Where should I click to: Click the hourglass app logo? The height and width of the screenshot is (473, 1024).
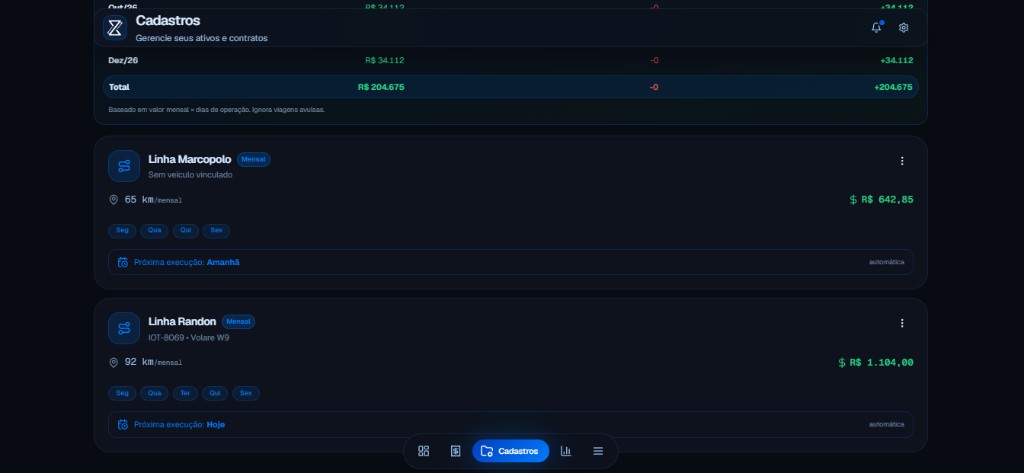click(115, 27)
